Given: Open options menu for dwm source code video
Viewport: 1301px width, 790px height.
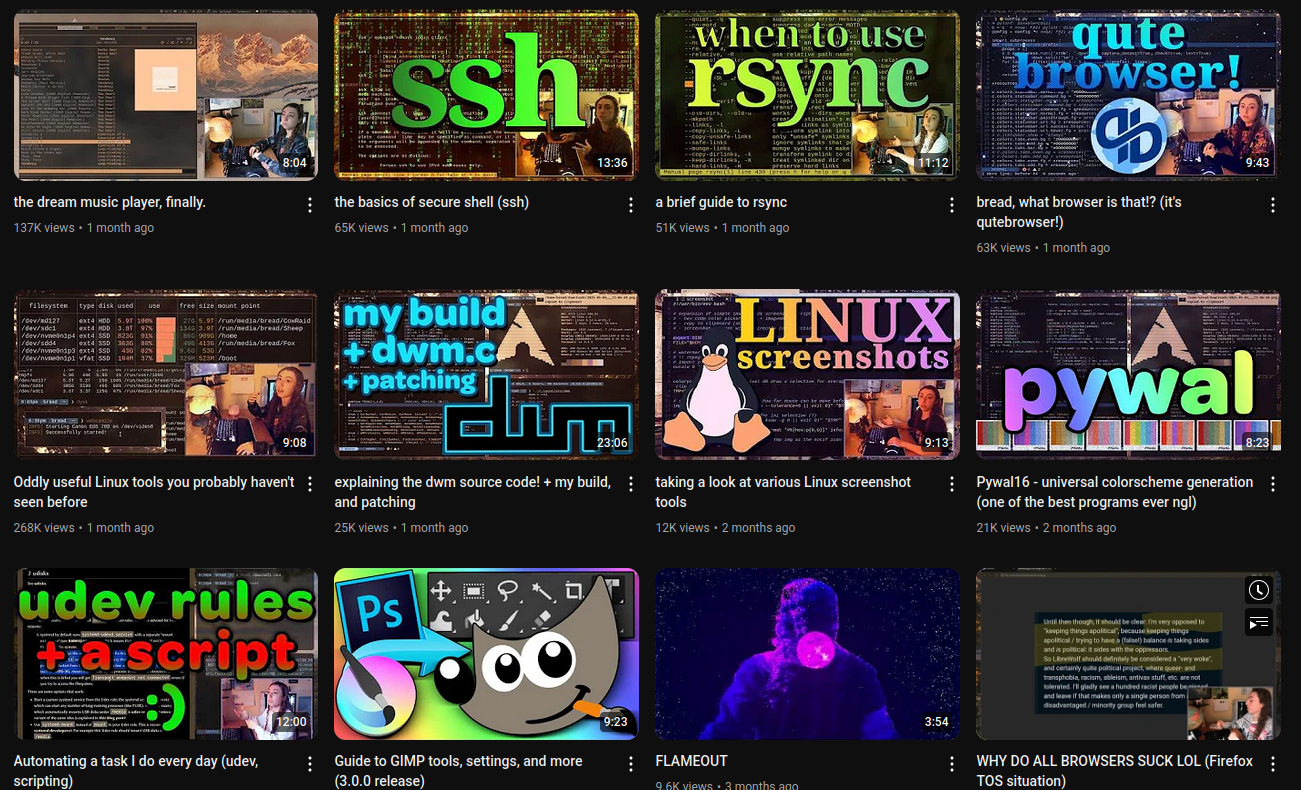Looking at the screenshot, I should pos(631,485).
